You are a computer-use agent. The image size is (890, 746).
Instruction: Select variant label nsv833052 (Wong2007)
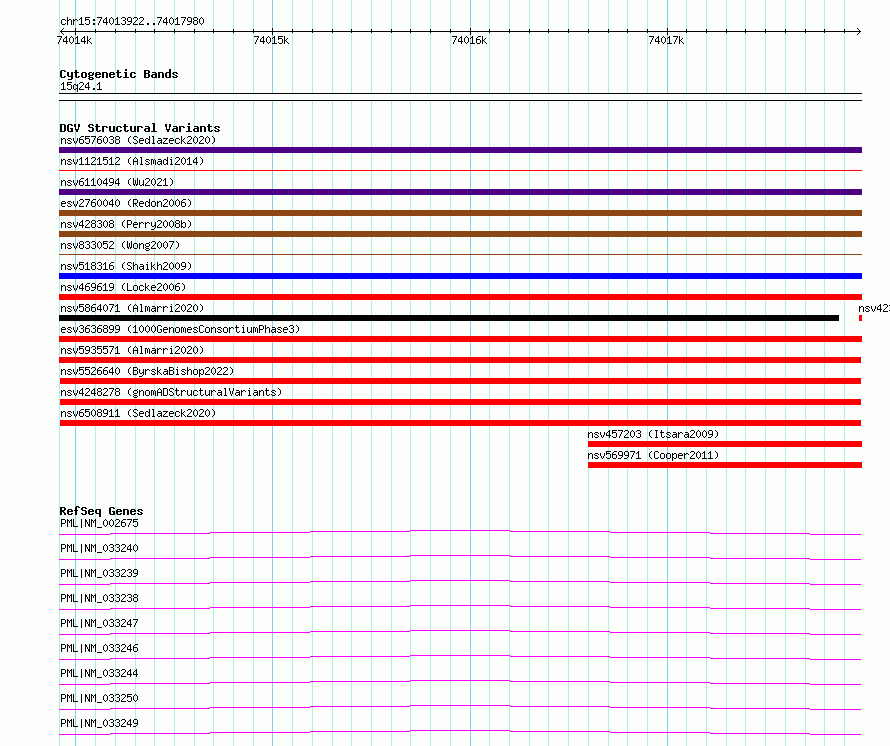pyautogui.click(x=120, y=245)
